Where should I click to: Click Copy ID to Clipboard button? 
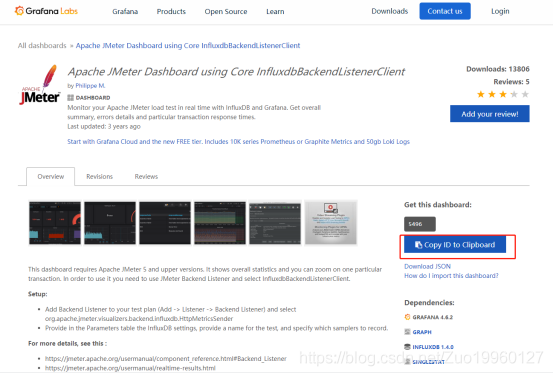pos(455,244)
